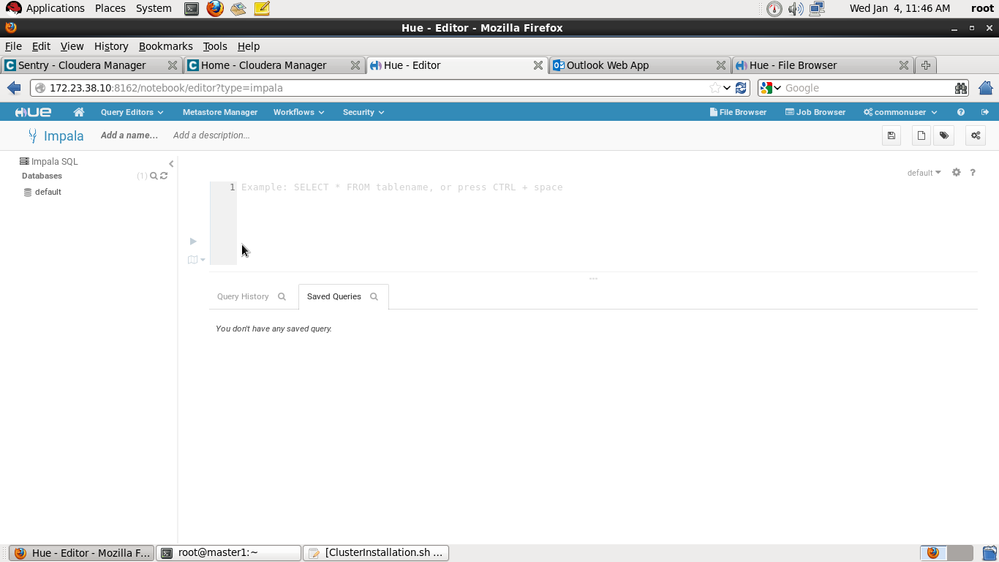
Task: Open the Job Browser link
Action: click(x=815, y=112)
